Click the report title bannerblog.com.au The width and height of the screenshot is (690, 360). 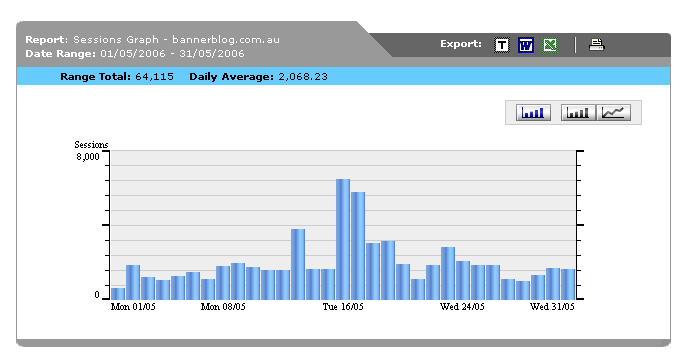coord(226,40)
